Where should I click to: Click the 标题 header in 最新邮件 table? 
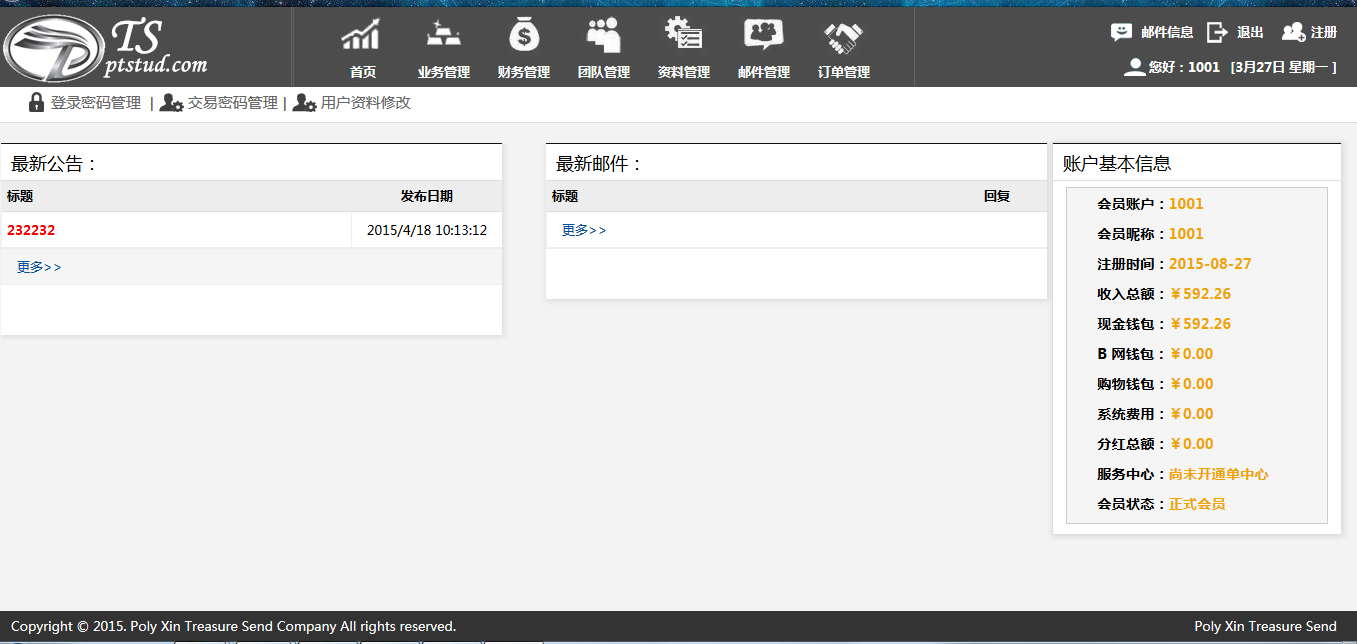[x=565, y=196]
